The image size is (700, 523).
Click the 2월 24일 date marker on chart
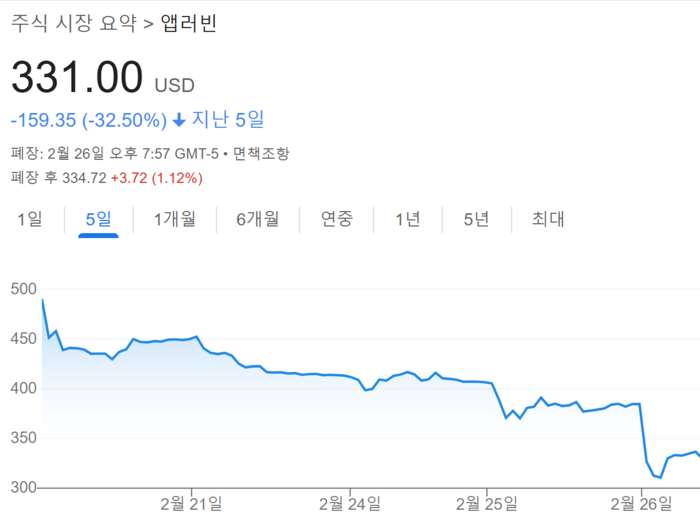pyautogui.click(x=350, y=500)
